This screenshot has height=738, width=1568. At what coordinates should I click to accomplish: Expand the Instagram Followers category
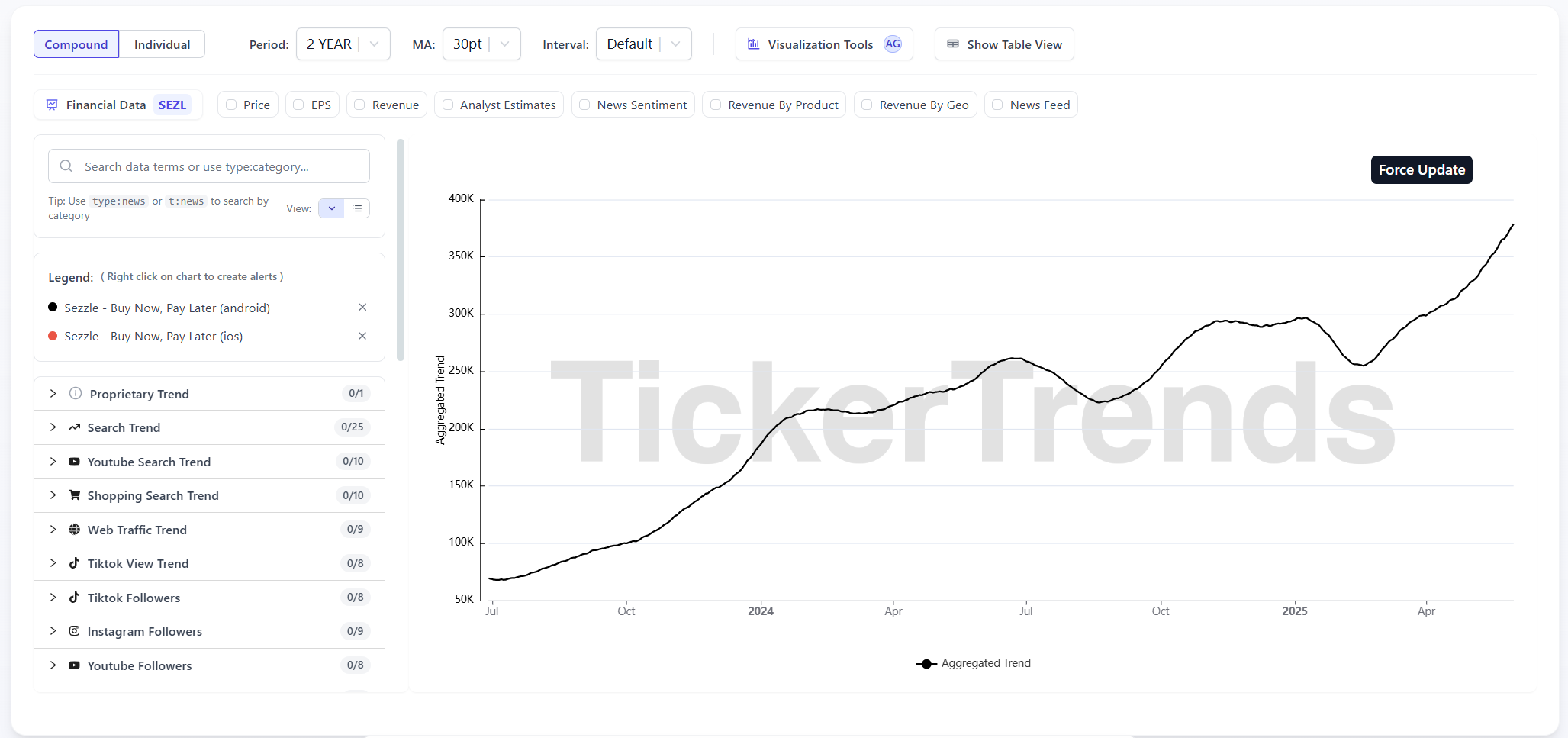(x=53, y=631)
